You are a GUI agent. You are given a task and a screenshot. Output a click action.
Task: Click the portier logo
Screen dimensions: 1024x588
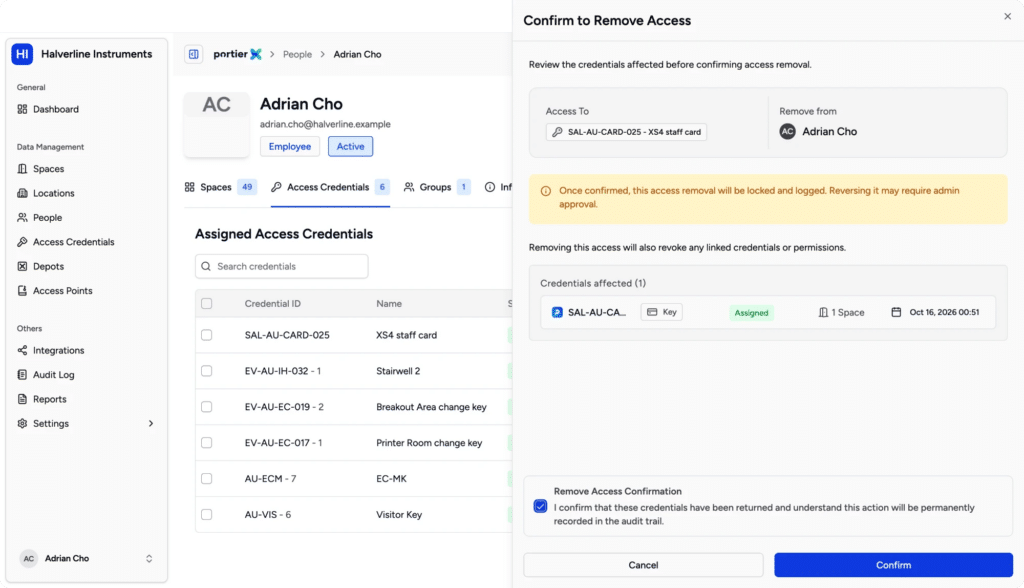[238, 54]
